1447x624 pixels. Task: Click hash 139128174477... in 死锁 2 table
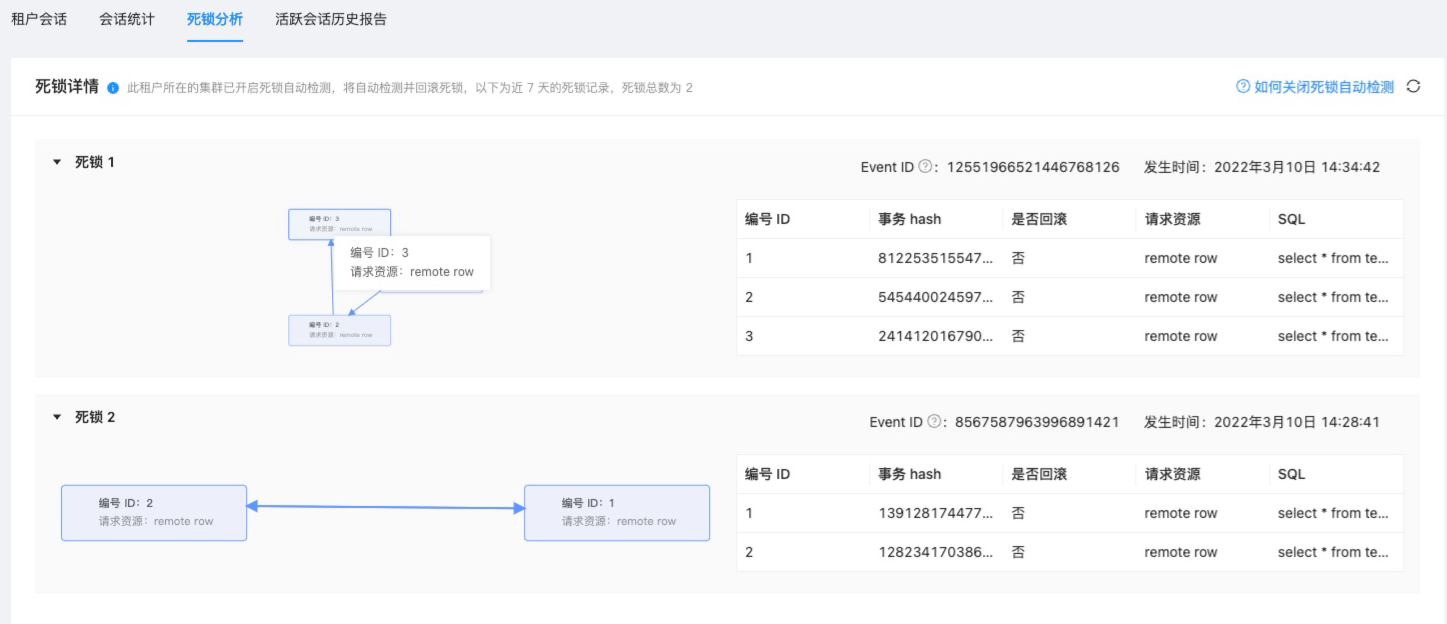(x=936, y=513)
